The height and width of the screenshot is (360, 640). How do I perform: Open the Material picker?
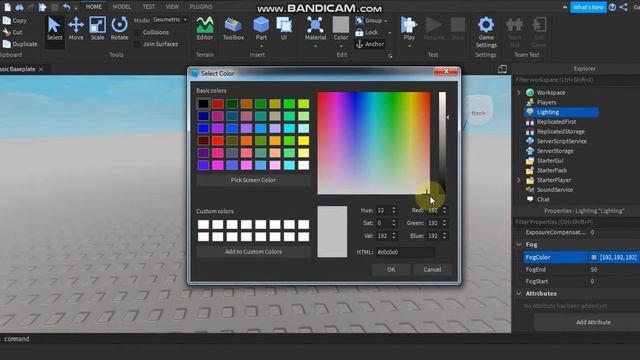[x=315, y=29]
